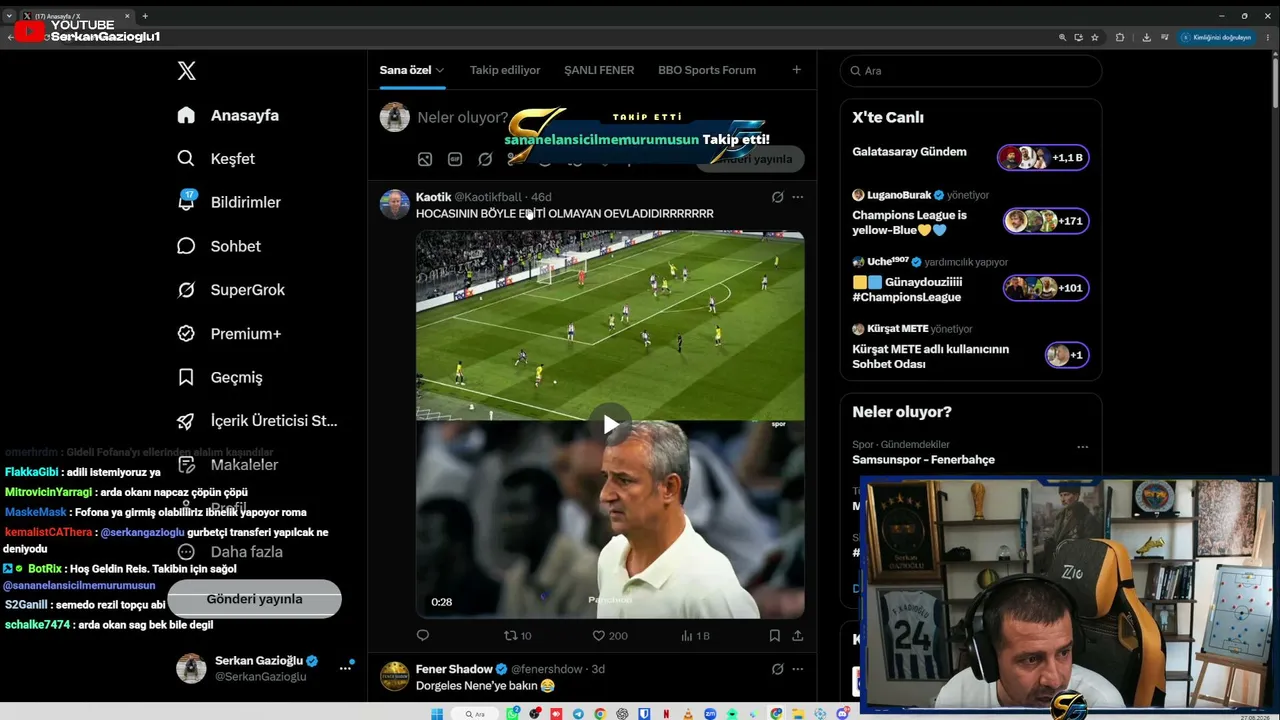Screen dimensions: 1280x720
Task: Click the X logo in the sidebar
Action: click(186, 70)
